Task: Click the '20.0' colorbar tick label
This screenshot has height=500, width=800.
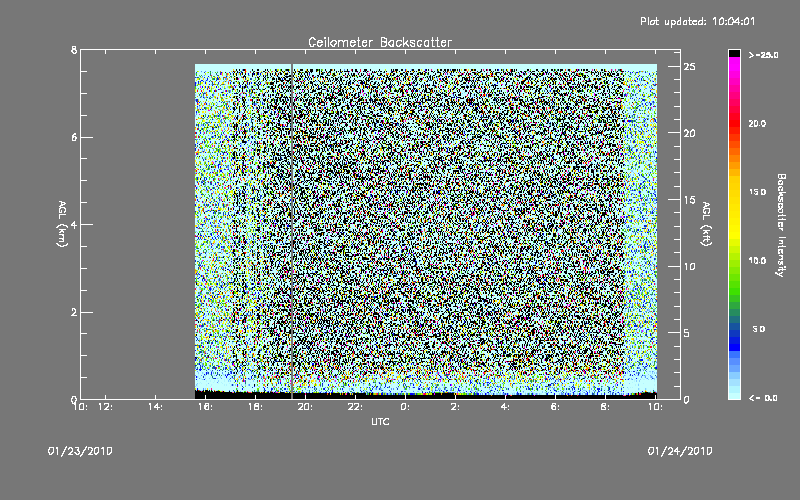Action: (758, 123)
